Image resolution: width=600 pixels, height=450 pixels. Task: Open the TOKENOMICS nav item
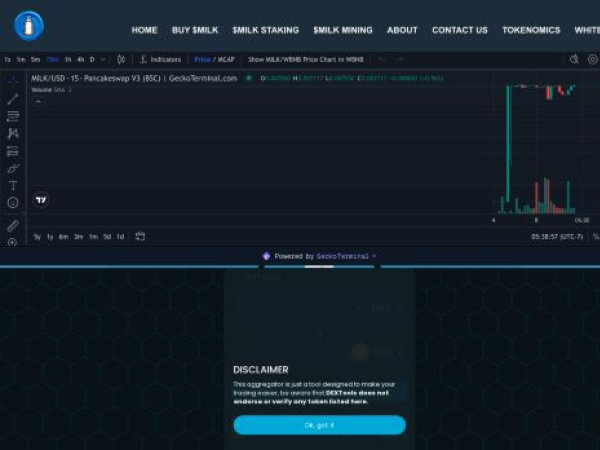pyautogui.click(x=531, y=30)
